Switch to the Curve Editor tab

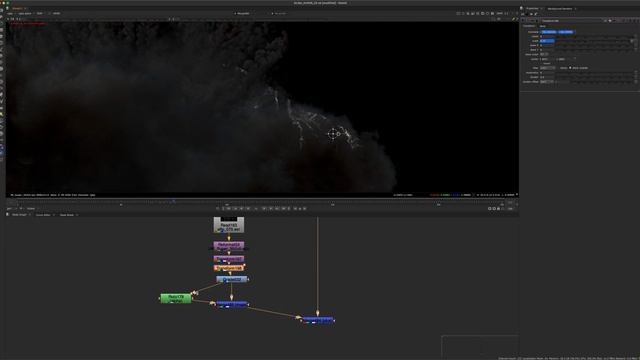click(x=43, y=215)
